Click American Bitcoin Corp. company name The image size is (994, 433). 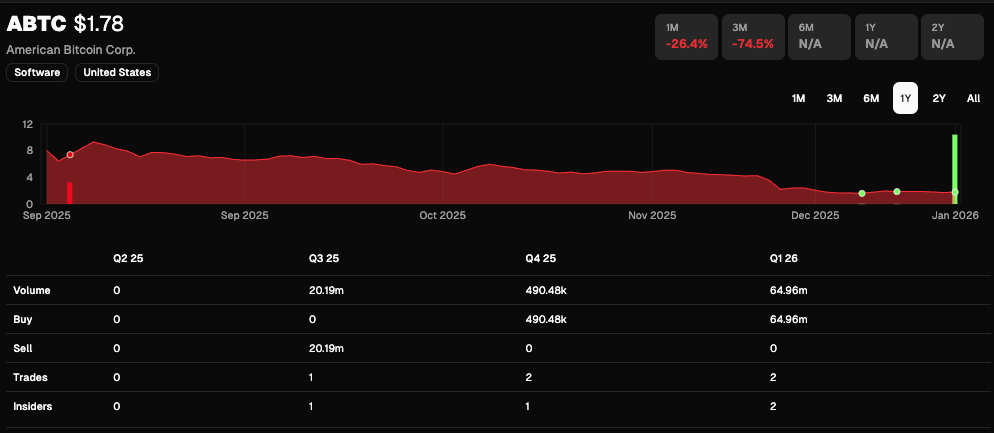pyautogui.click(x=71, y=49)
